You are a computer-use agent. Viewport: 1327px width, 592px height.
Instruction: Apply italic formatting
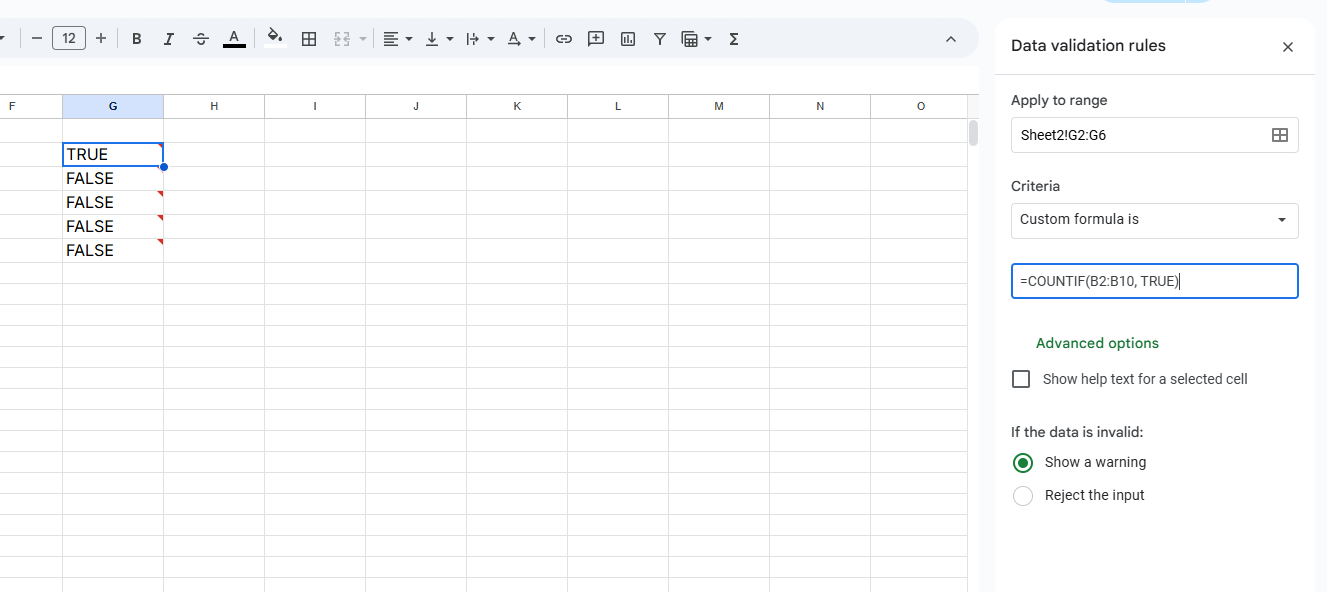click(169, 39)
